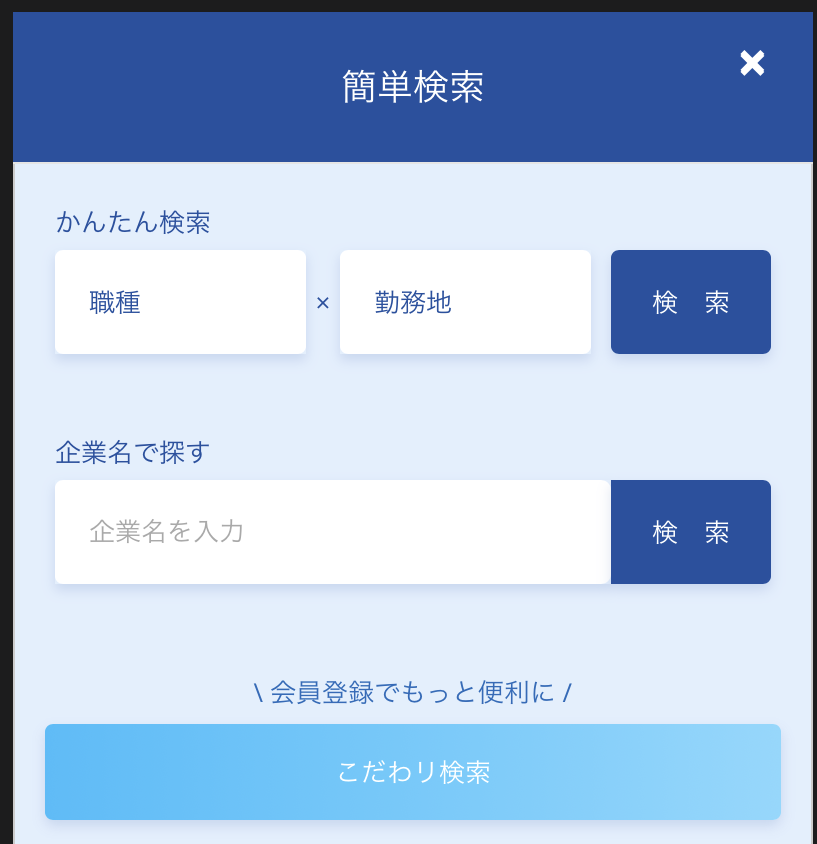Dismiss the search panel using the white cross
Image resolution: width=817 pixels, height=844 pixels.
coord(752,64)
